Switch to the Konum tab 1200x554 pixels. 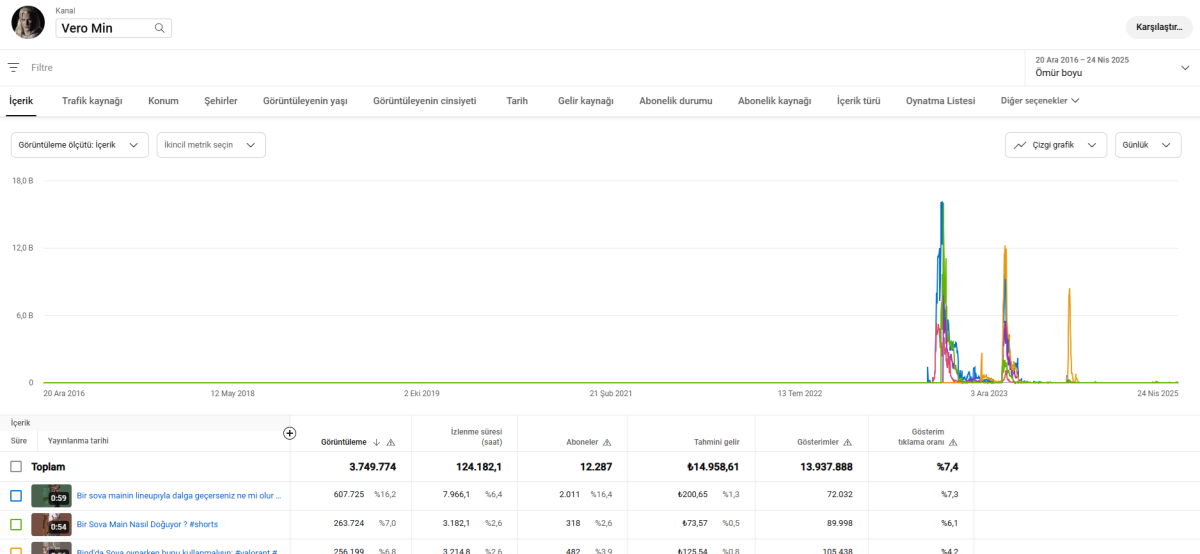(163, 101)
